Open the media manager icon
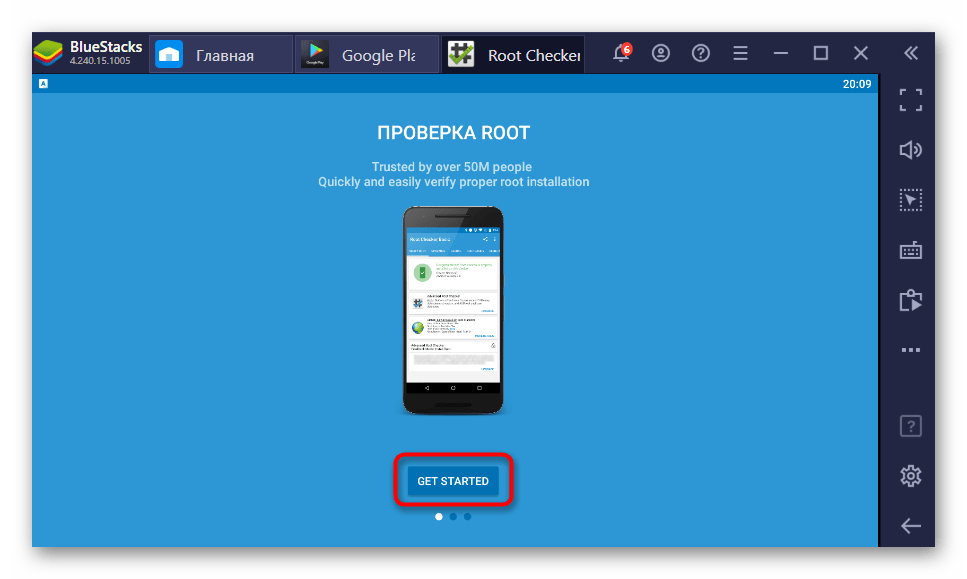This screenshot has width=967, height=579. point(911,300)
